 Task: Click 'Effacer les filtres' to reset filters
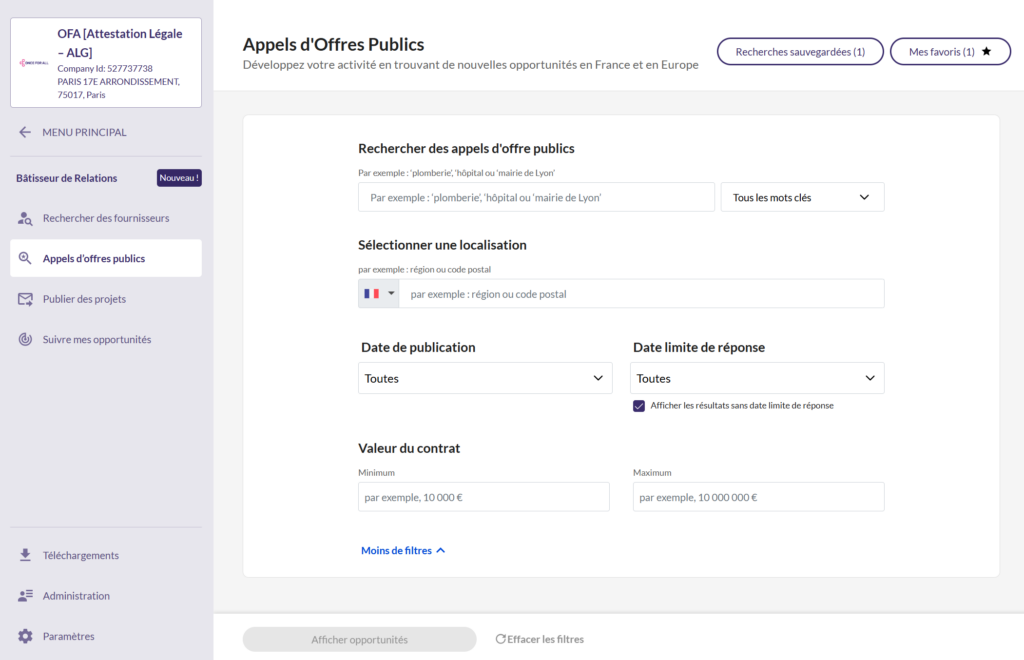click(x=539, y=639)
